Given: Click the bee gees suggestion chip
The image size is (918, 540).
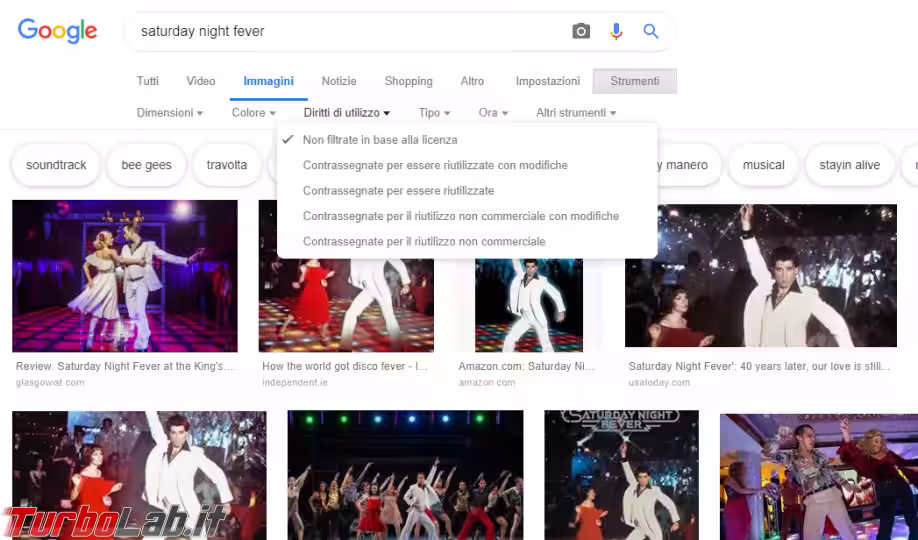Looking at the screenshot, I should point(146,165).
